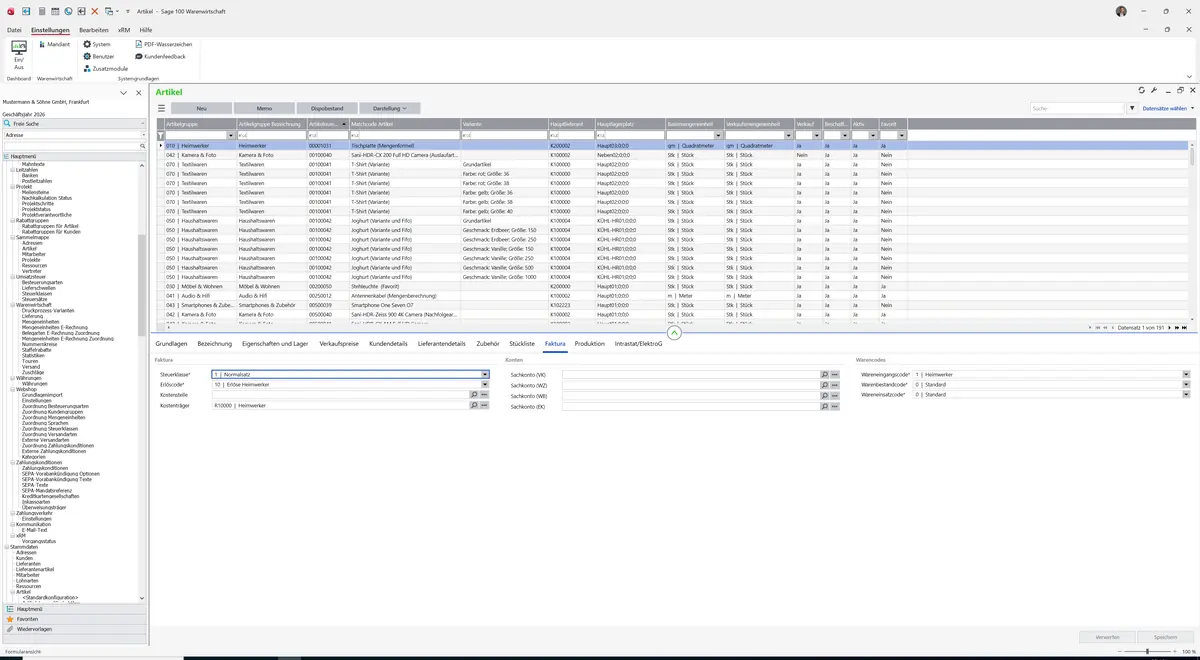
Task: Click column filter funnel icon in grid
Action: (161, 135)
